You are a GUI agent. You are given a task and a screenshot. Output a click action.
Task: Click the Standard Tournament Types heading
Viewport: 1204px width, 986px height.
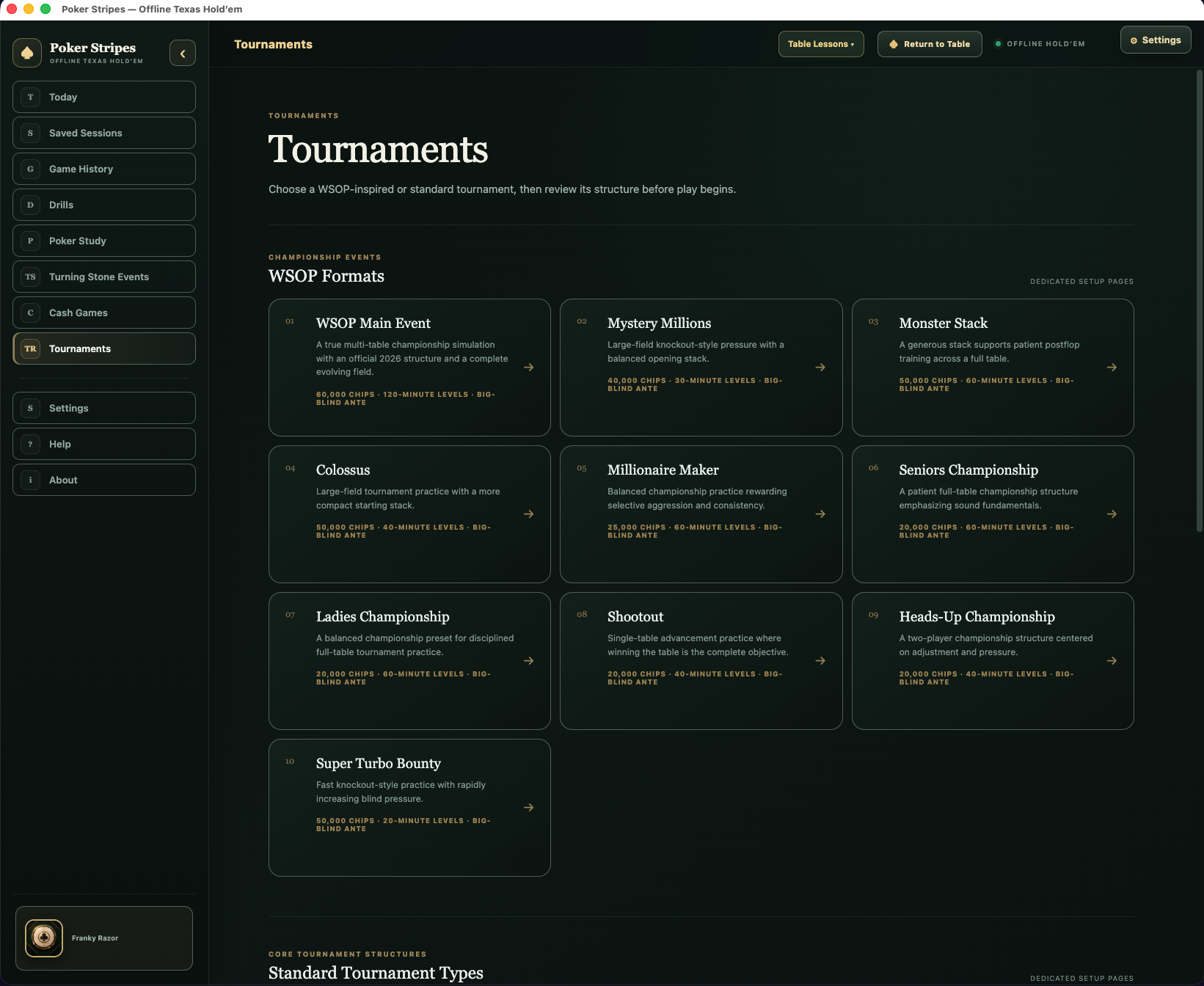(x=376, y=973)
